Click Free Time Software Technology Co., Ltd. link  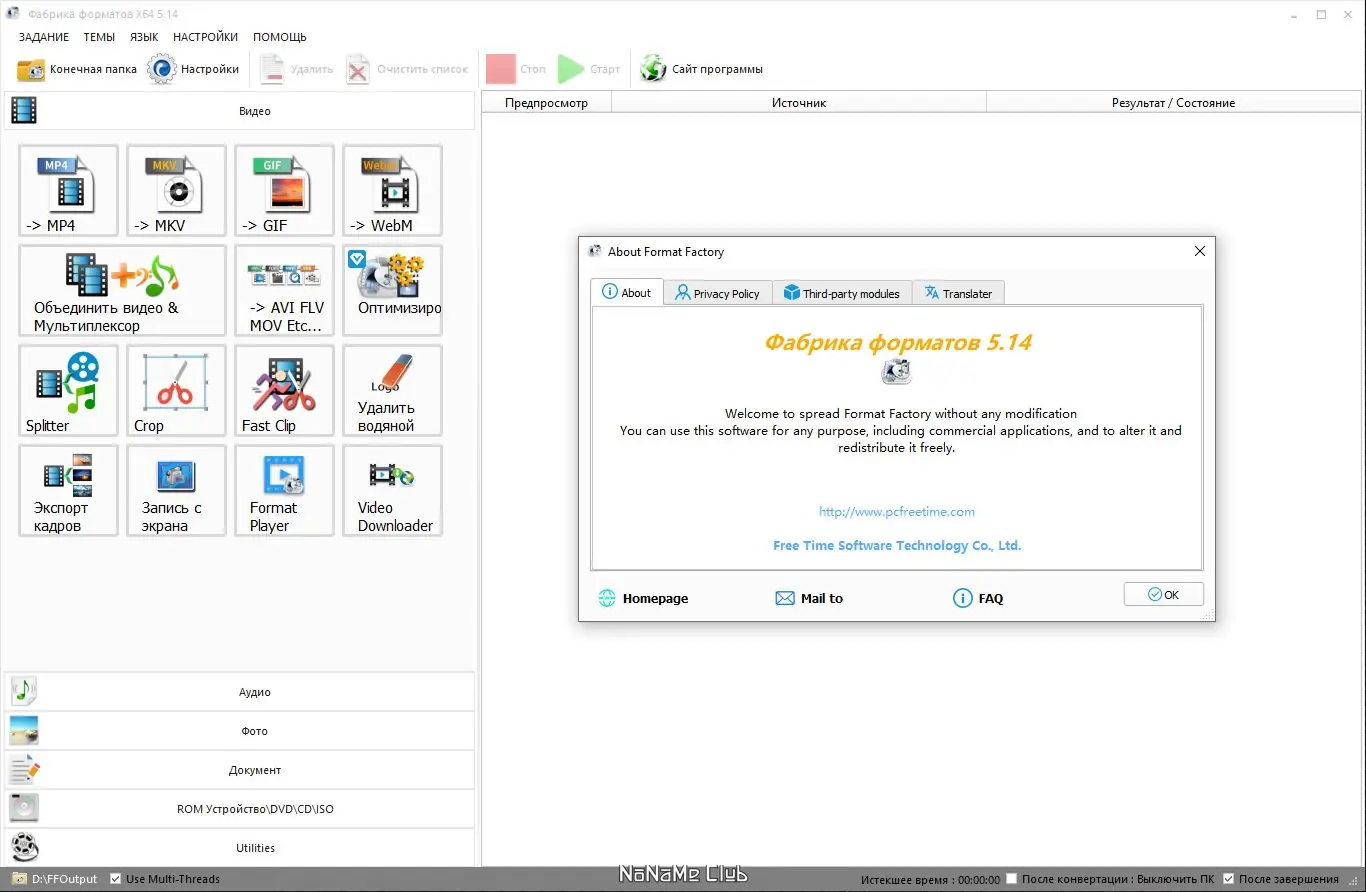897,546
